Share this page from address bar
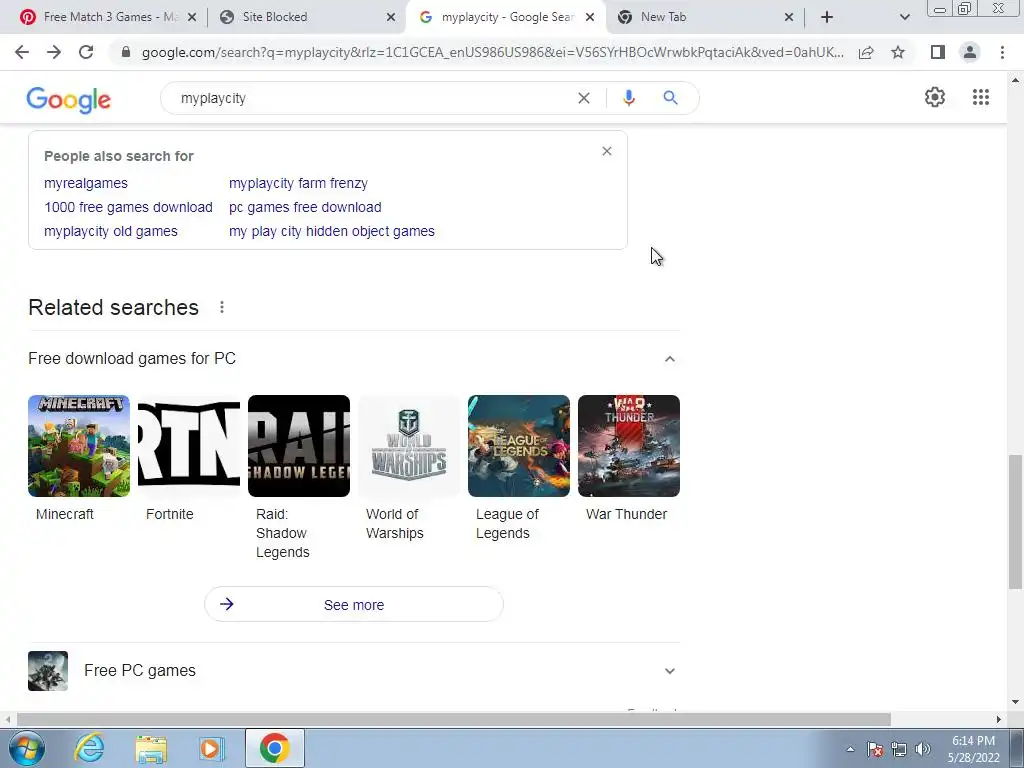Screen dimensions: 1024x768 (x=866, y=52)
